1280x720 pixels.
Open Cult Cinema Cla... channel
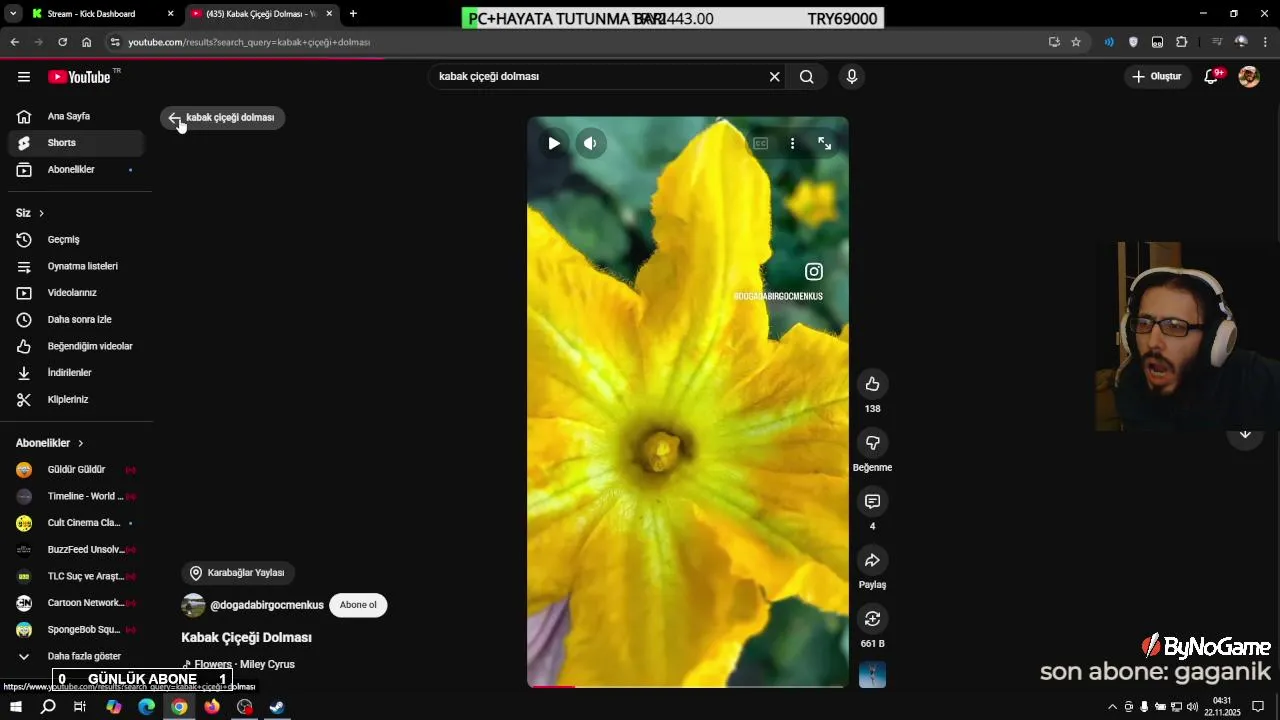click(76, 523)
